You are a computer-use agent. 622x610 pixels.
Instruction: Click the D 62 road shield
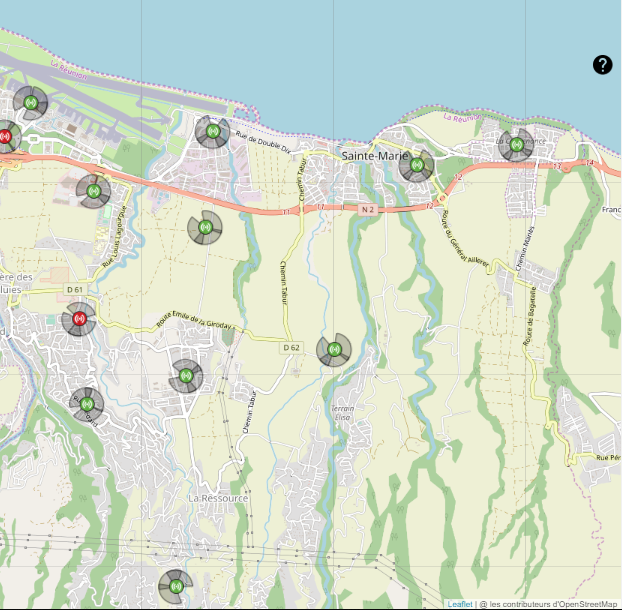point(291,347)
